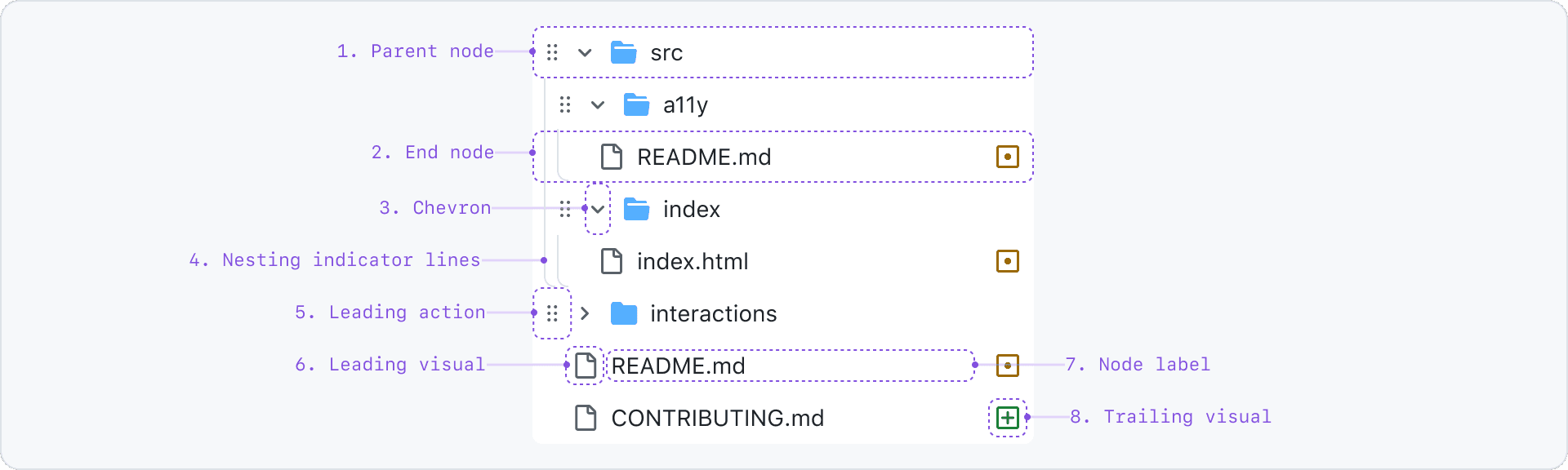Click the a11y folder label
This screenshot has width=1568, height=470.
pyautogui.click(x=685, y=104)
